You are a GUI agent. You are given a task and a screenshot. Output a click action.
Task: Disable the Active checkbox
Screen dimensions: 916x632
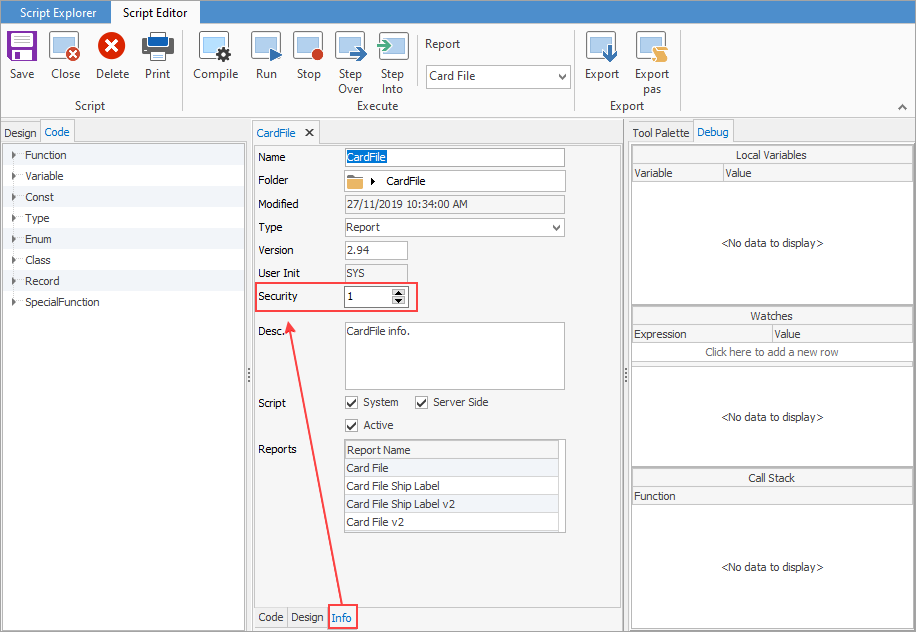(x=352, y=426)
